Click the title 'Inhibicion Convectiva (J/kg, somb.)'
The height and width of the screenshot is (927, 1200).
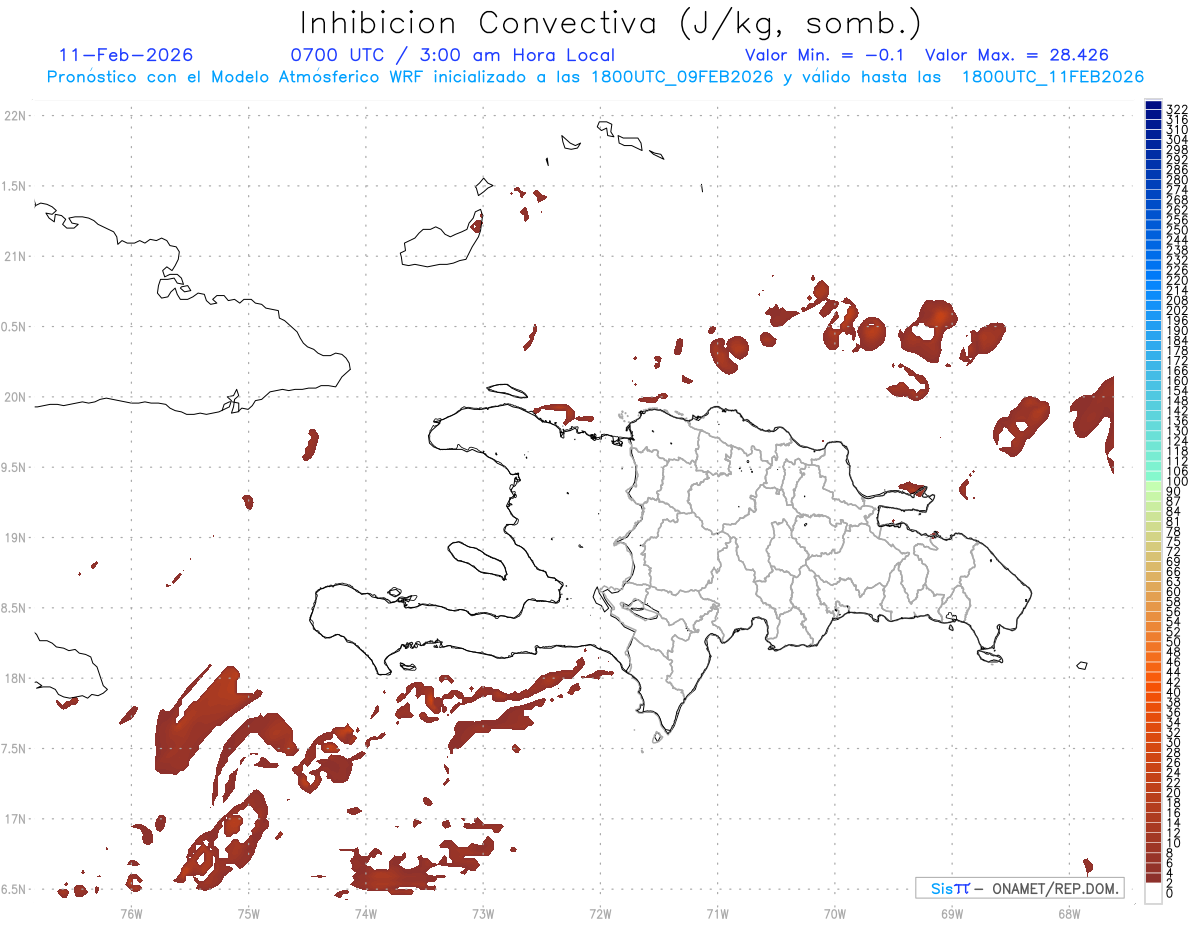pyautogui.click(x=611, y=23)
